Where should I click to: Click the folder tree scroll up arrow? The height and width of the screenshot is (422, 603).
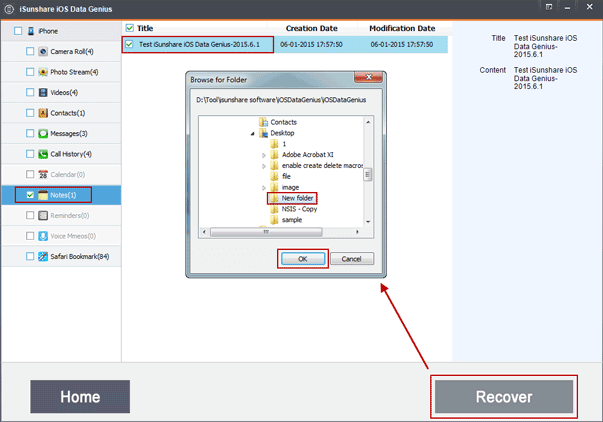point(368,122)
